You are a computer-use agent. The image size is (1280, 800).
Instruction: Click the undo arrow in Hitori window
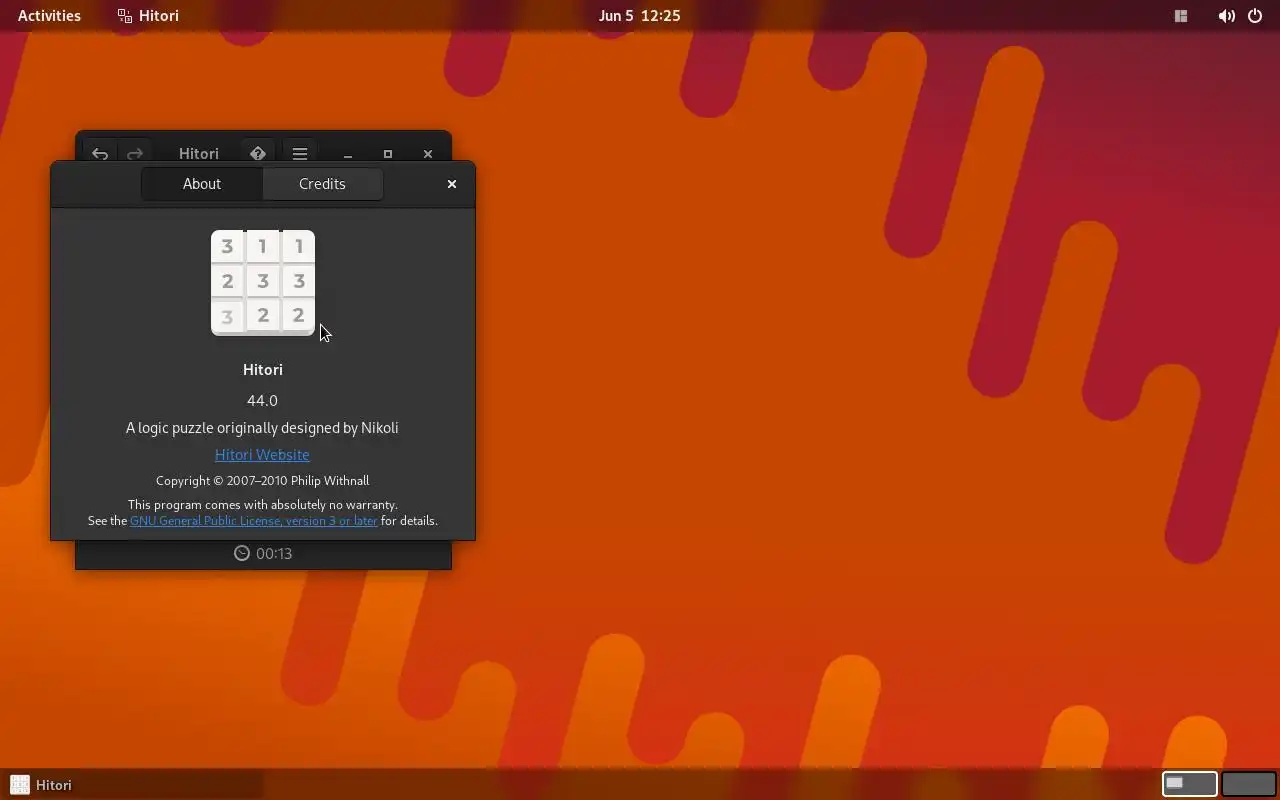(100, 154)
